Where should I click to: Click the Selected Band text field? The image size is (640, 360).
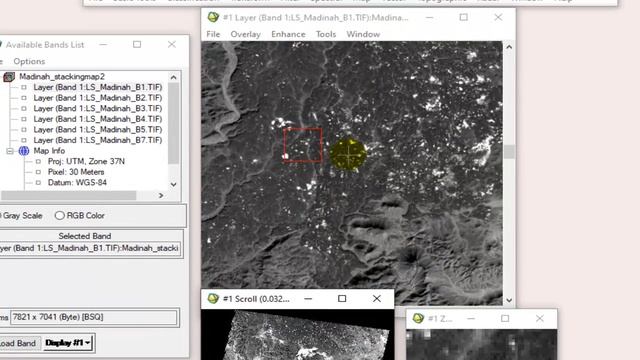click(x=90, y=248)
